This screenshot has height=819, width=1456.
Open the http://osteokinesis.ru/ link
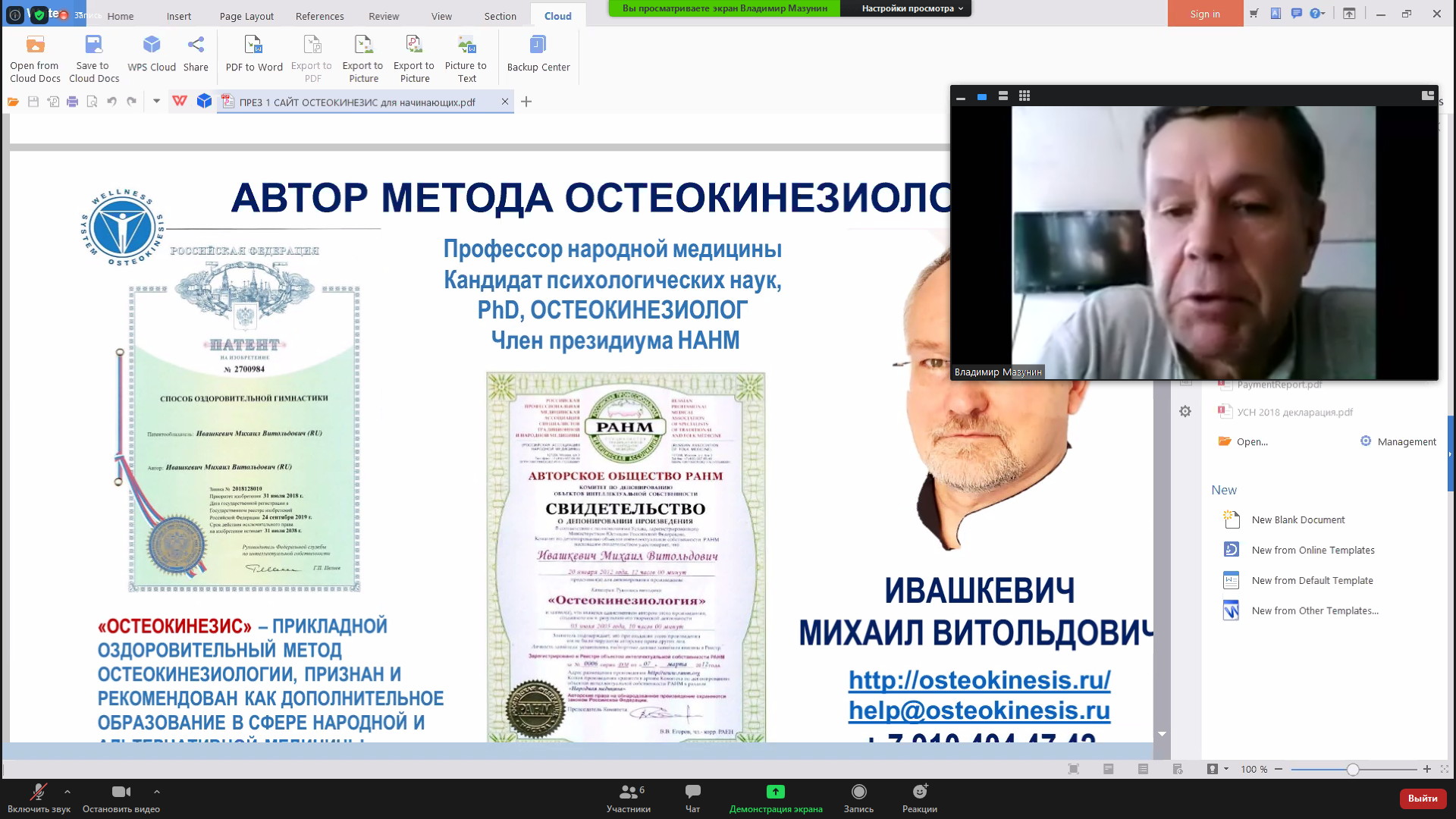point(979,679)
